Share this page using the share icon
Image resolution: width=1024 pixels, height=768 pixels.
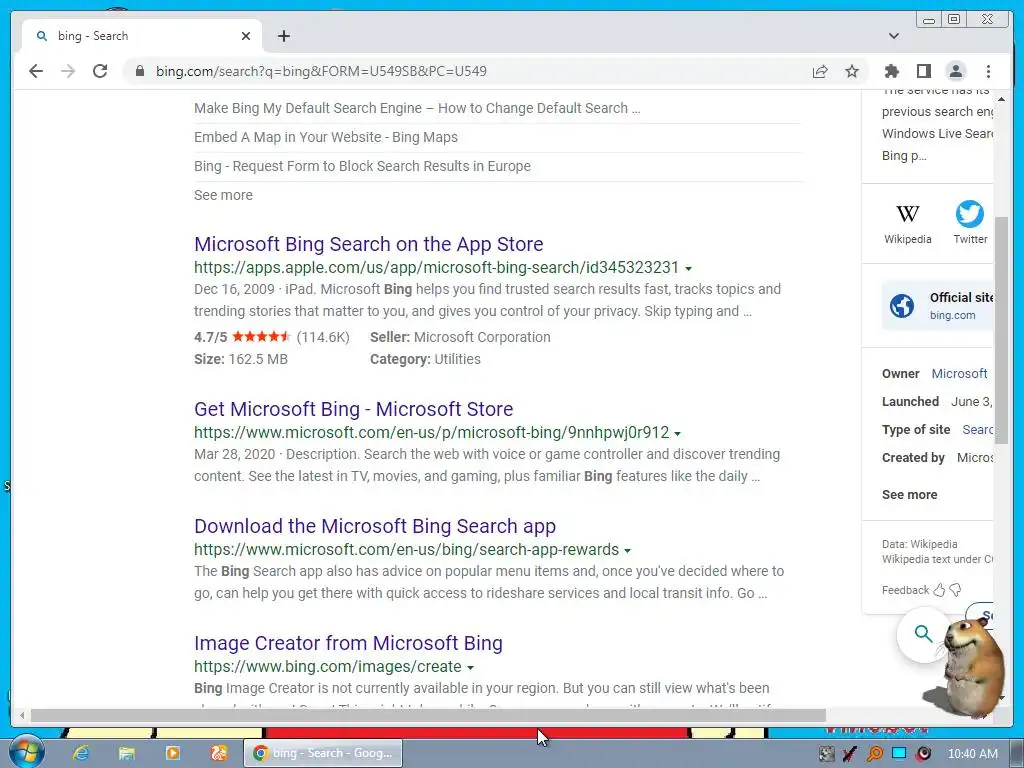820,71
